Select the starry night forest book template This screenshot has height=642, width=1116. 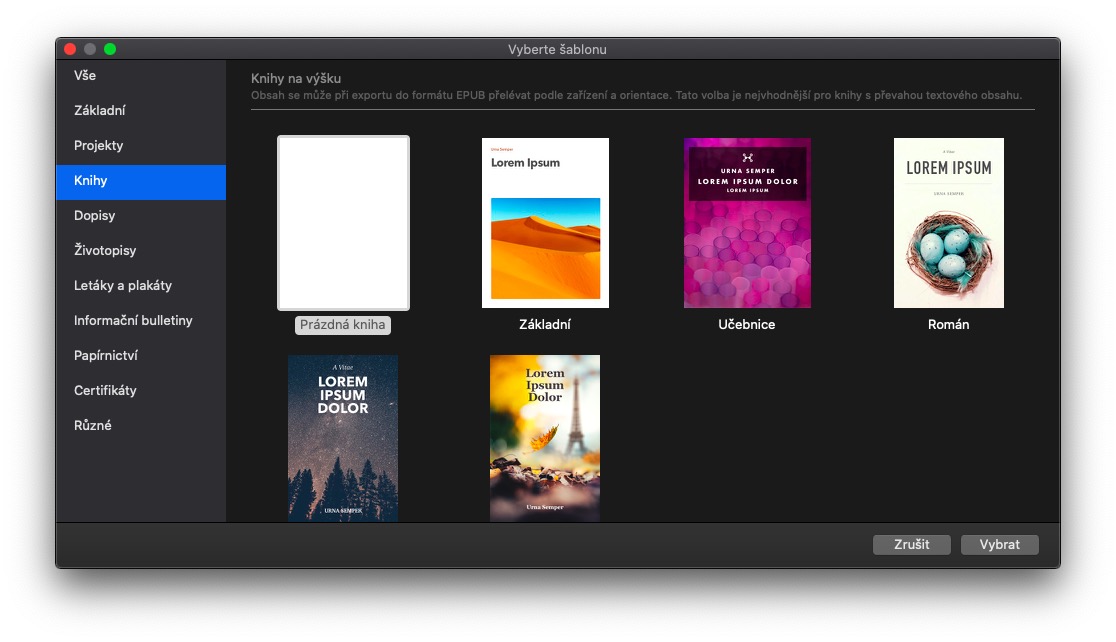343,438
